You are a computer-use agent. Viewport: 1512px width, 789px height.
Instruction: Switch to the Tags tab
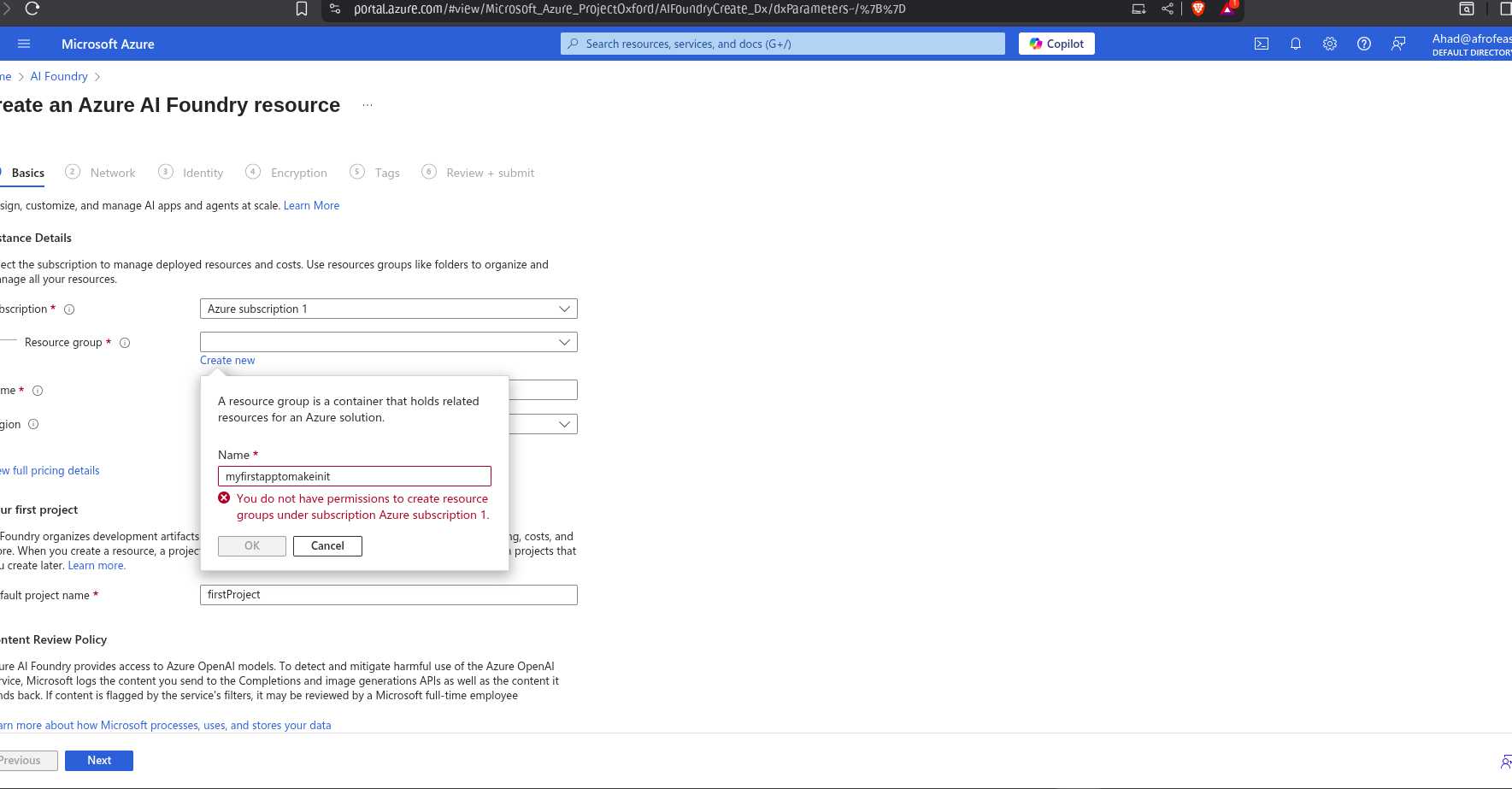click(375, 173)
